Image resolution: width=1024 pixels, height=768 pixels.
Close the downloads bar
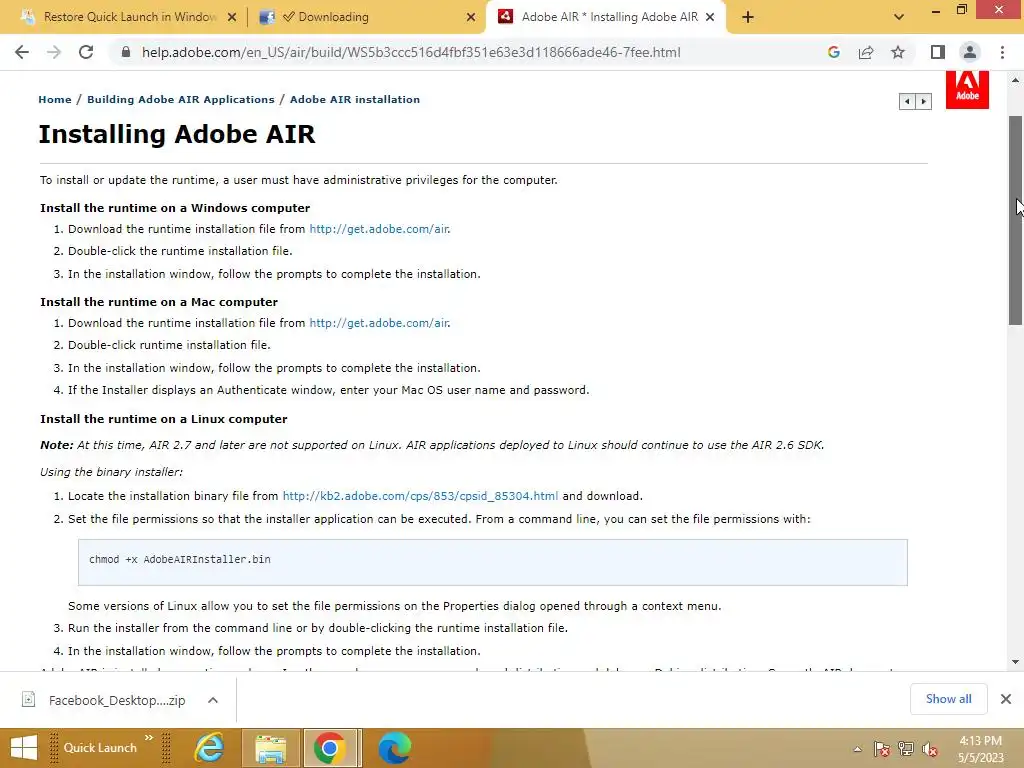click(1006, 699)
